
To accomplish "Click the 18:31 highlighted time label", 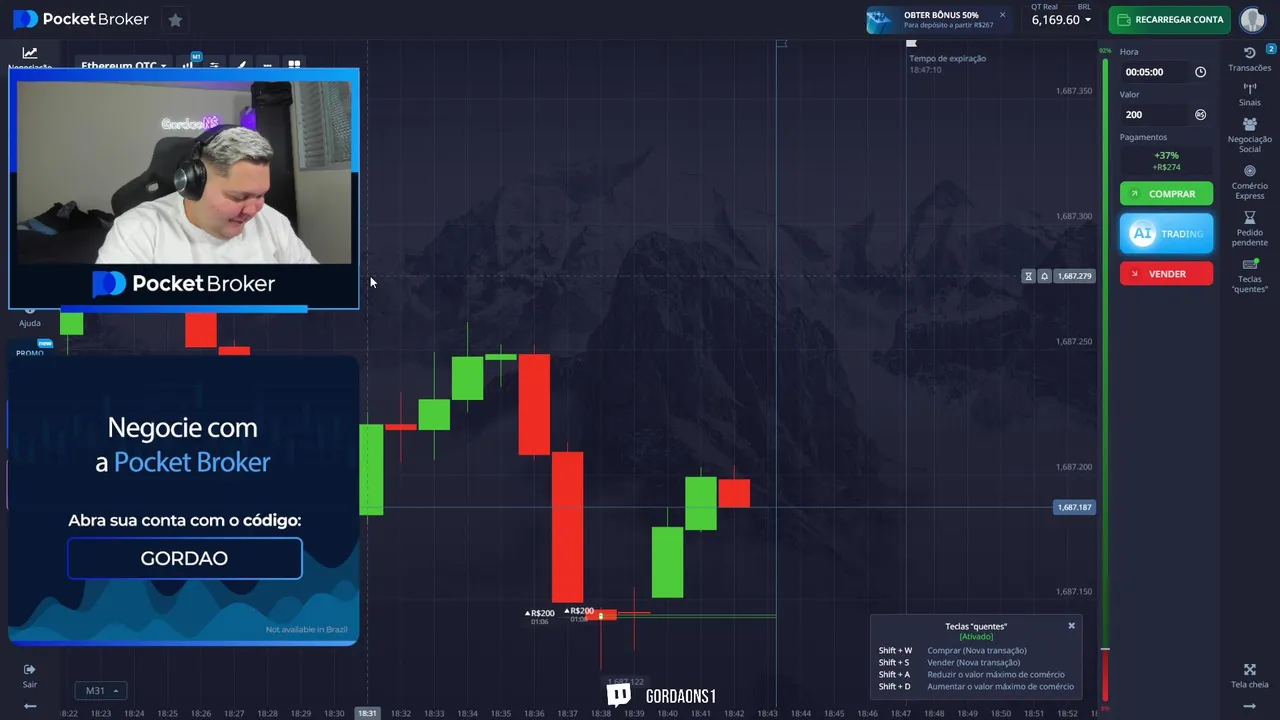I will [367, 713].
